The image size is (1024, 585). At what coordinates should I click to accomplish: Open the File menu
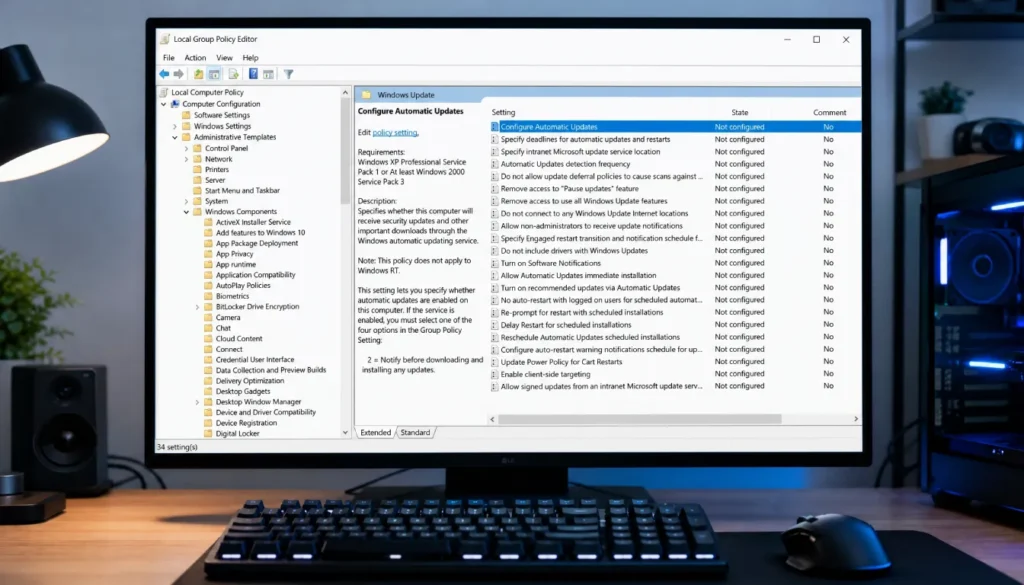(x=168, y=57)
